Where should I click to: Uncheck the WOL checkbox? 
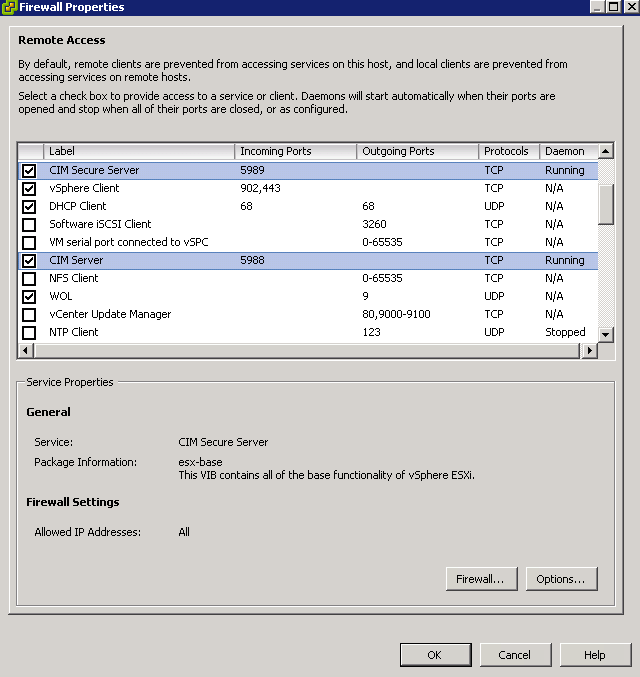click(29, 297)
